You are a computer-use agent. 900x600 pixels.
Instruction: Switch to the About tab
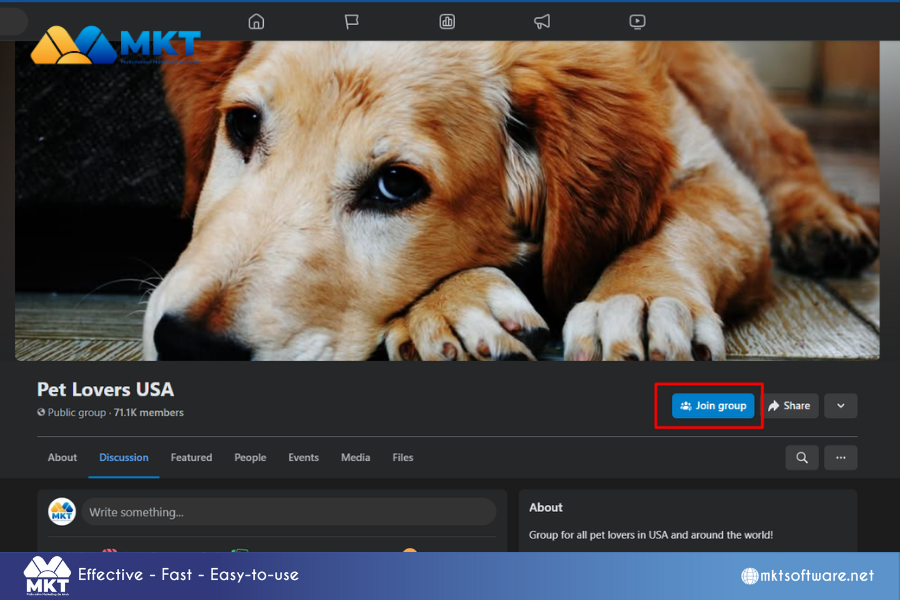click(x=62, y=458)
